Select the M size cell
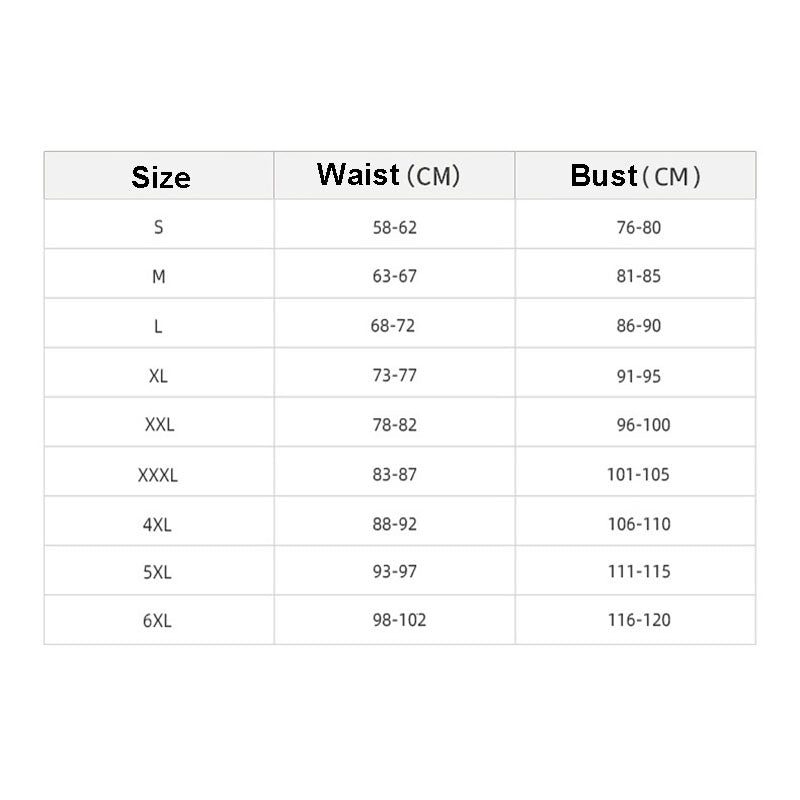 159,276
